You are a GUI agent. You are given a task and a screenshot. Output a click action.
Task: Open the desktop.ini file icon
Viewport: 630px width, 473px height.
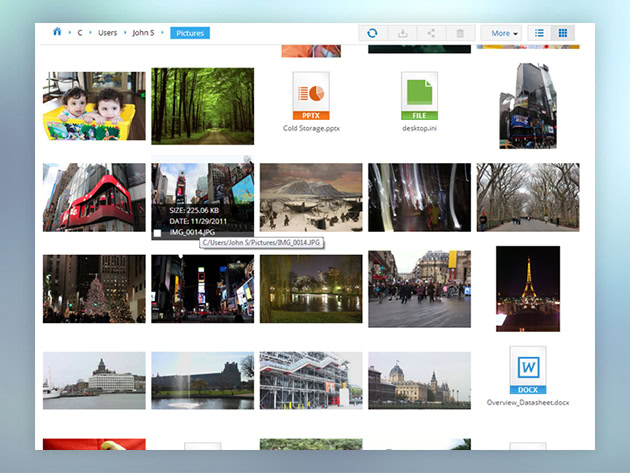[x=419, y=96]
